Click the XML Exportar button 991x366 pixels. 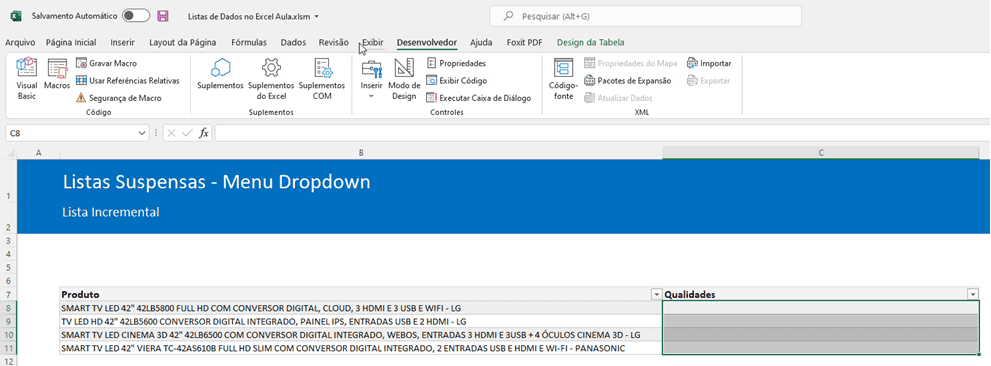pyautogui.click(x=708, y=80)
